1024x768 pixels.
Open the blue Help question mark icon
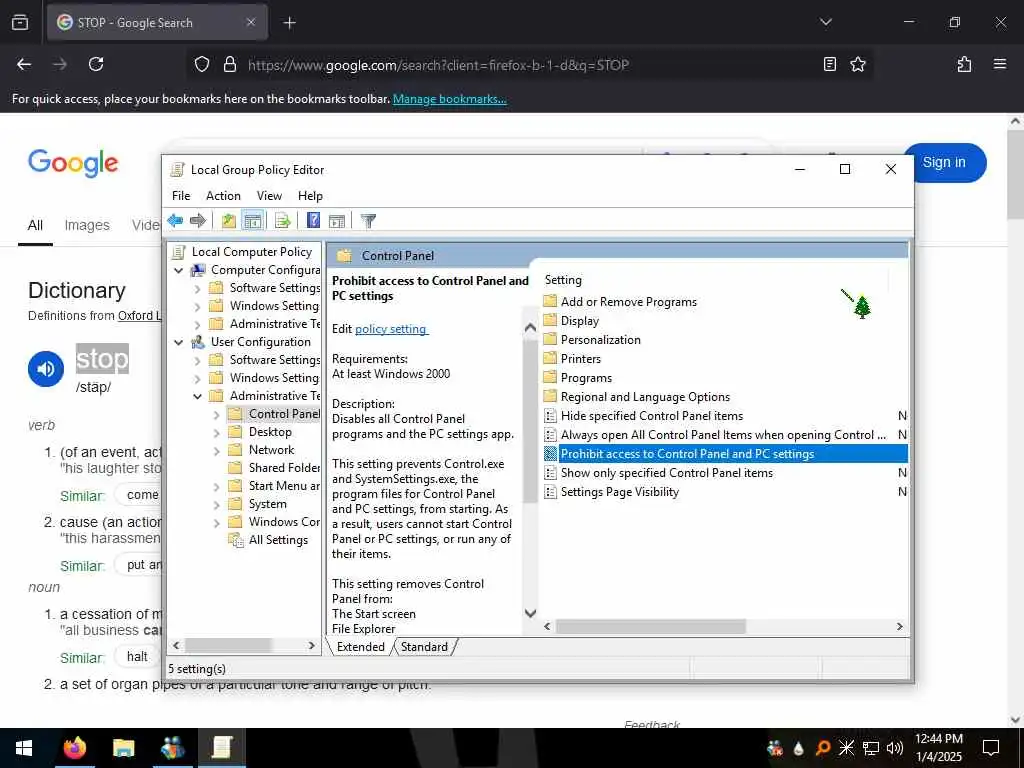tap(313, 221)
